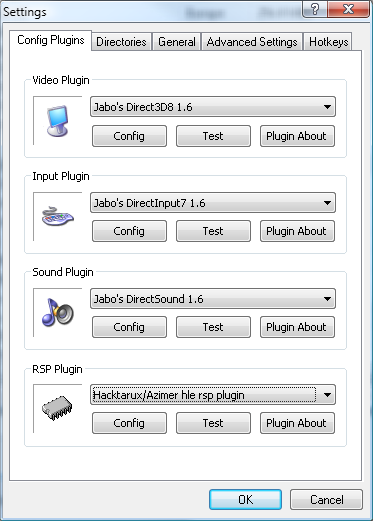Image resolution: width=373 pixels, height=521 pixels.
Task: Open Config for the RSP Plugin
Action: (x=129, y=423)
